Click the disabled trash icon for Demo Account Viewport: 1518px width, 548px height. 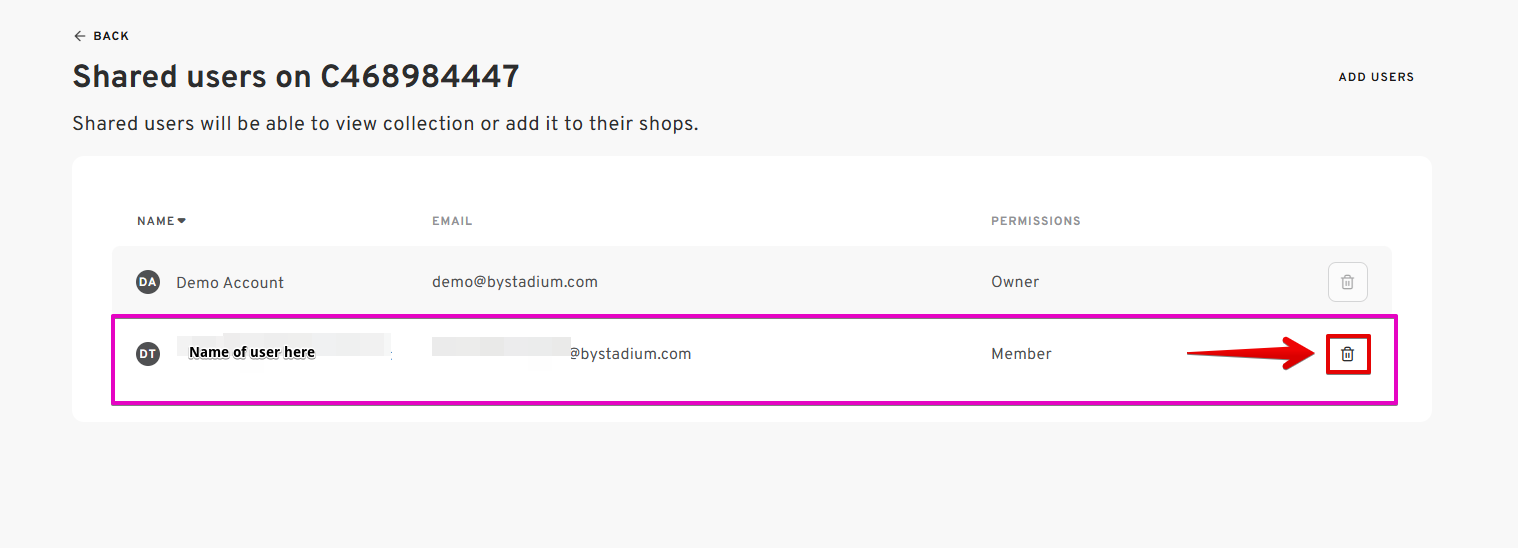(x=1347, y=282)
